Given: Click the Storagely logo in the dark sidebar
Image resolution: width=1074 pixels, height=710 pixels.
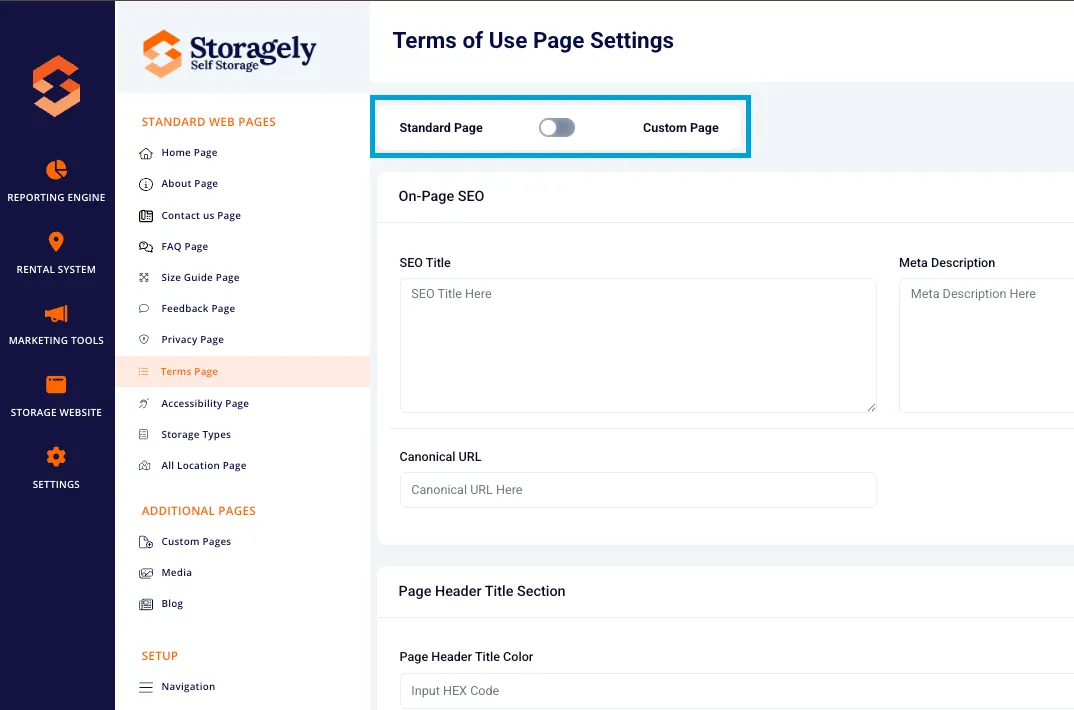Looking at the screenshot, I should click(x=56, y=86).
